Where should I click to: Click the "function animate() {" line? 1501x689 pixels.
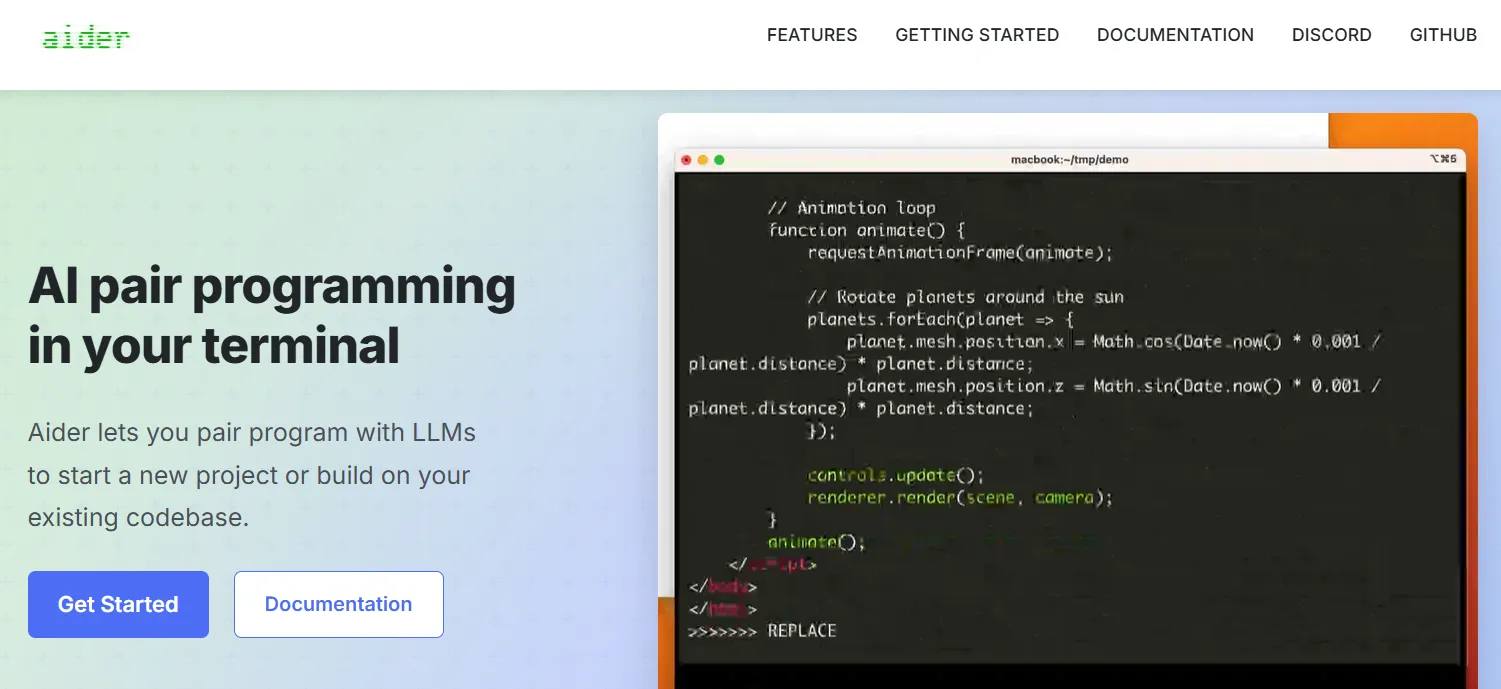pos(866,230)
